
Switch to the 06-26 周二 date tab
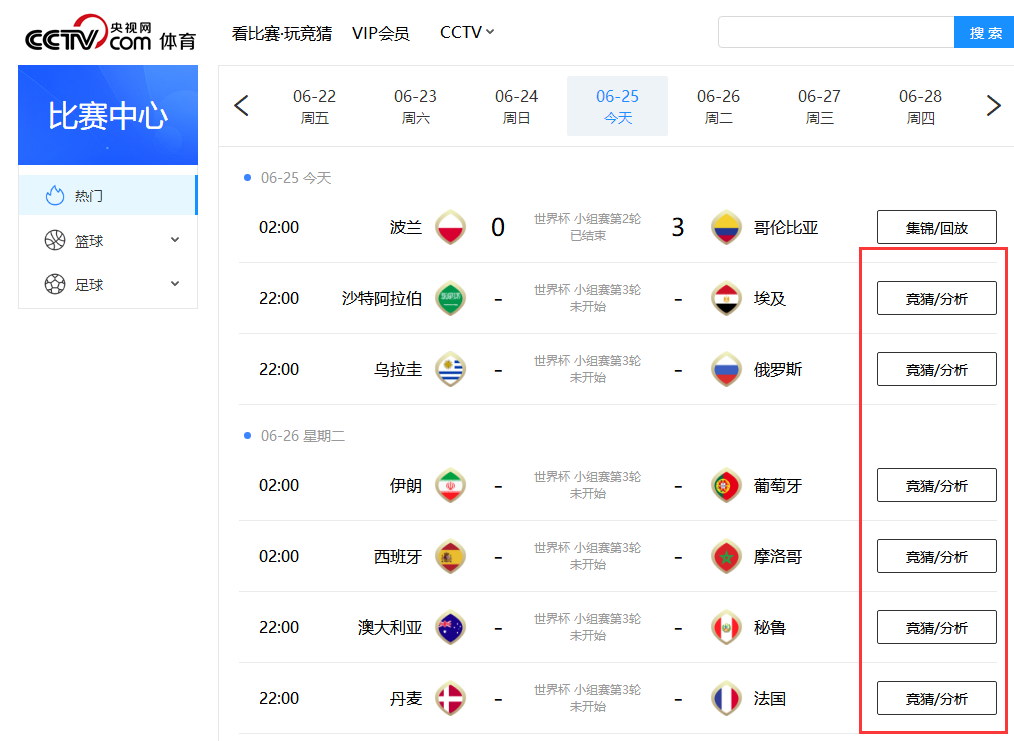click(718, 106)
